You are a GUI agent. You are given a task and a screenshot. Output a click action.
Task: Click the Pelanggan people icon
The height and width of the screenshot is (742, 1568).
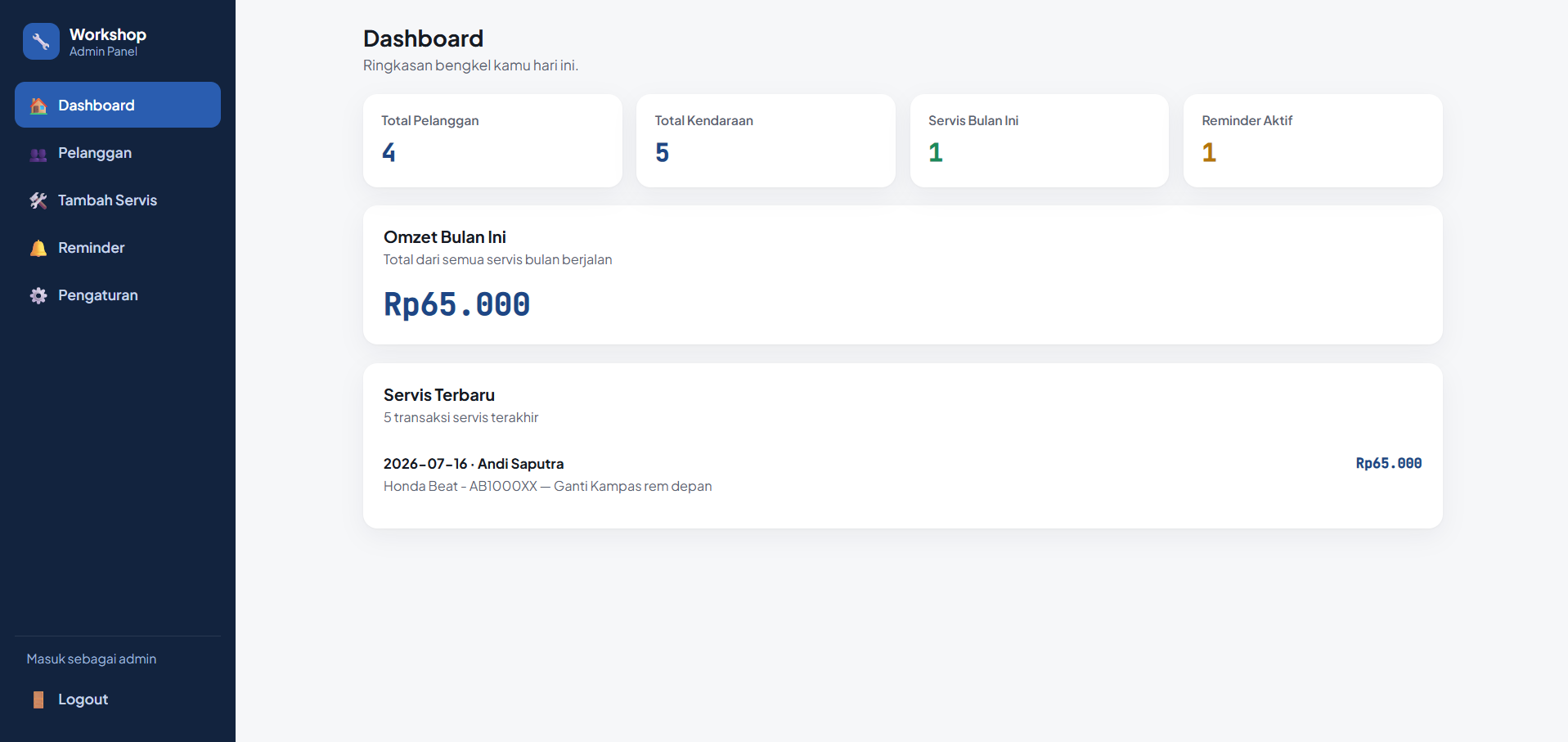click(38, 154)
